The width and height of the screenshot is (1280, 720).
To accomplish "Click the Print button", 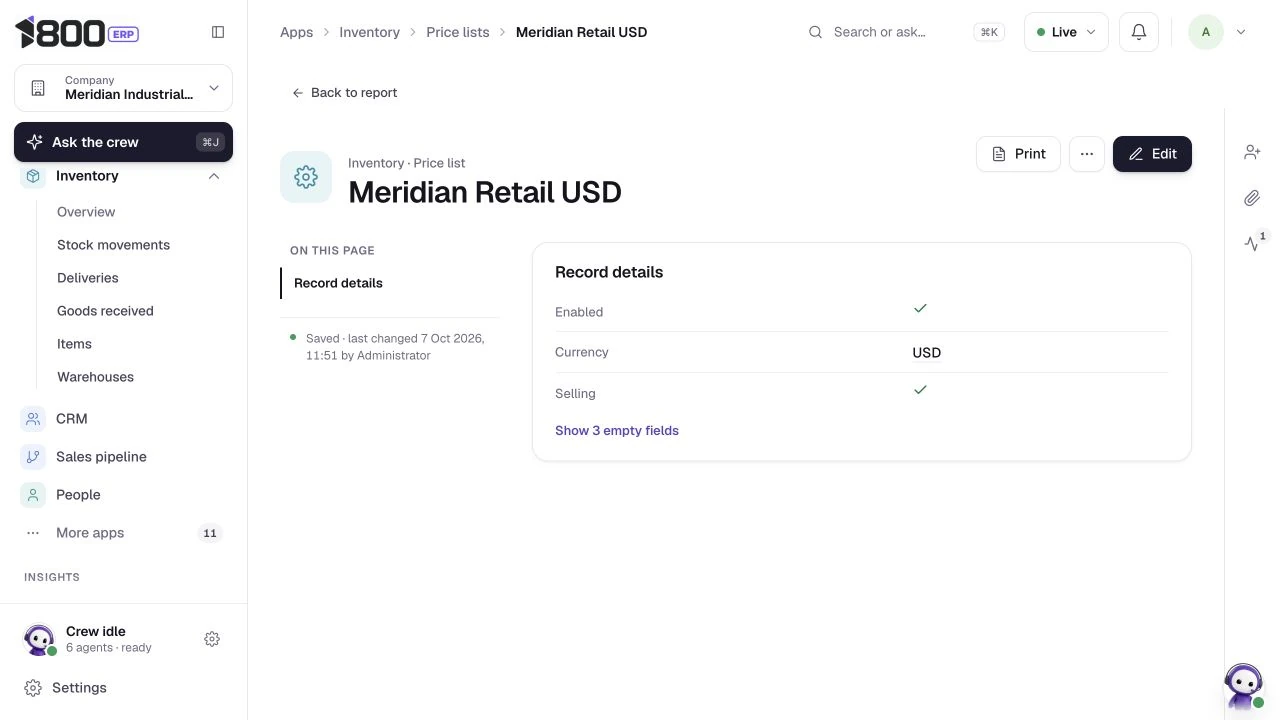I will (1018, 154).
